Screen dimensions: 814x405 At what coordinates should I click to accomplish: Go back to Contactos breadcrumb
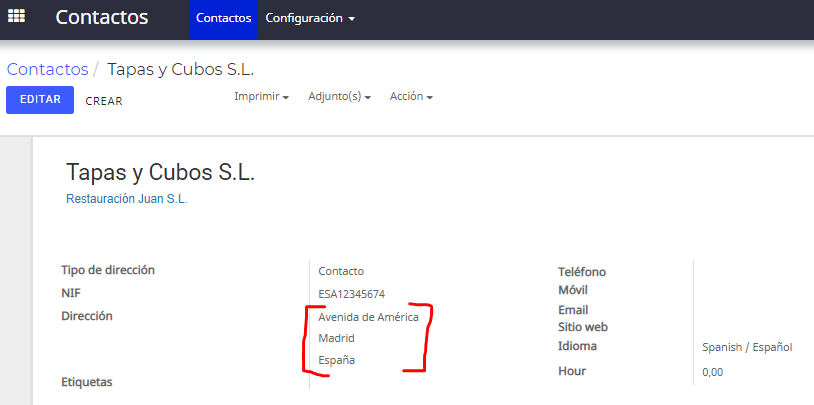pos(47,69)
